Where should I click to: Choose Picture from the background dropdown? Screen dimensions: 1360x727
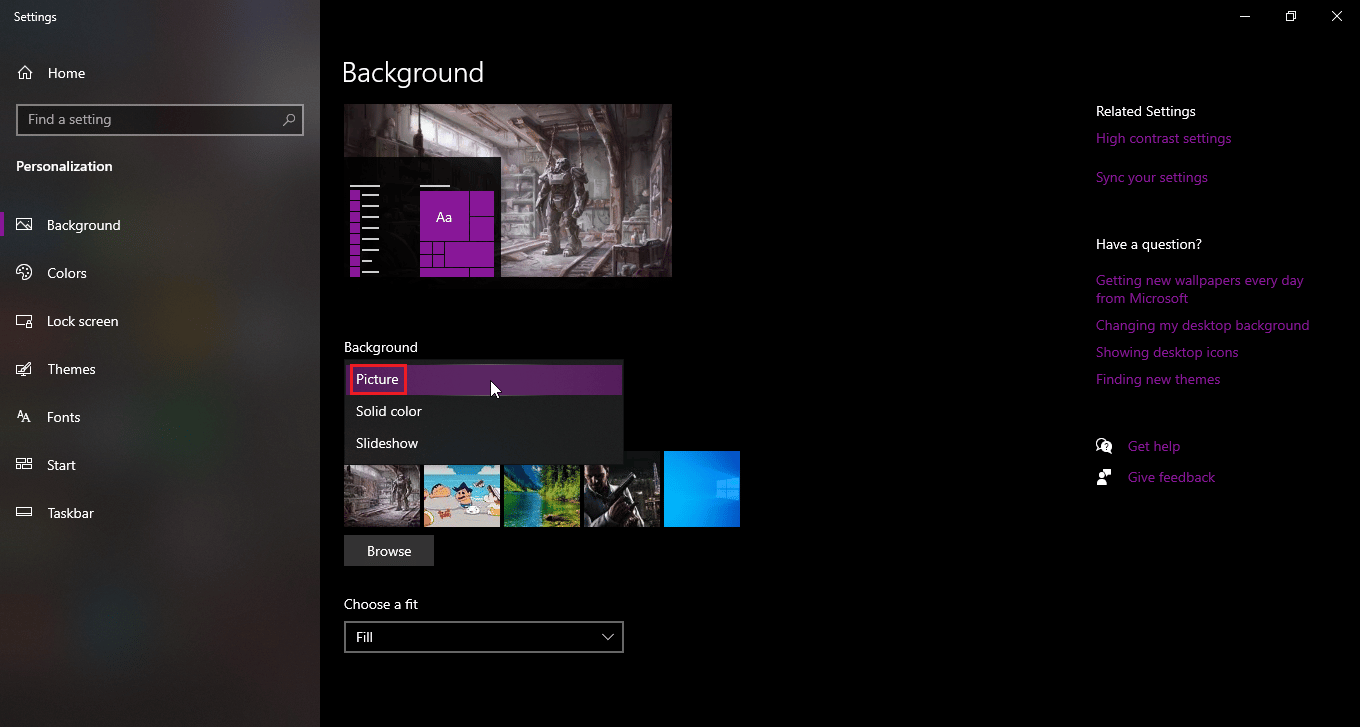click(378, 380)
